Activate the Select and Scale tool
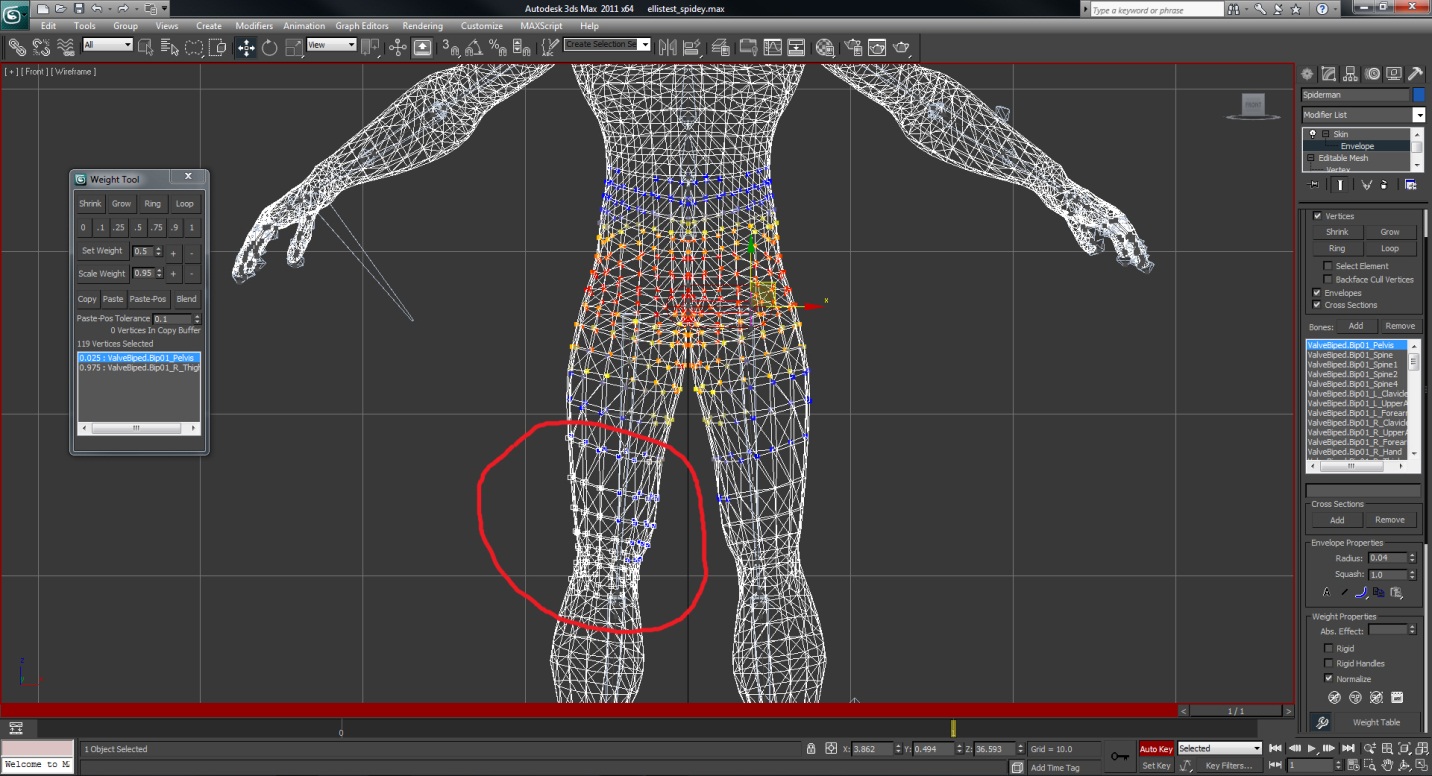The height and width of the screenshot is (776, 1432). (294, 46)
